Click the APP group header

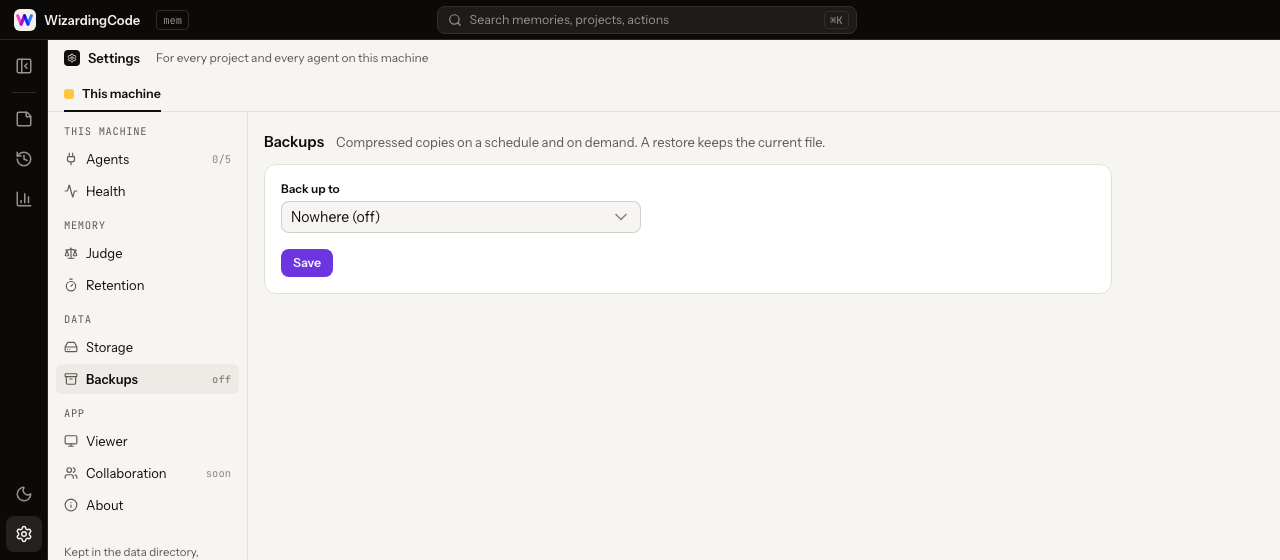pos(74,414)
